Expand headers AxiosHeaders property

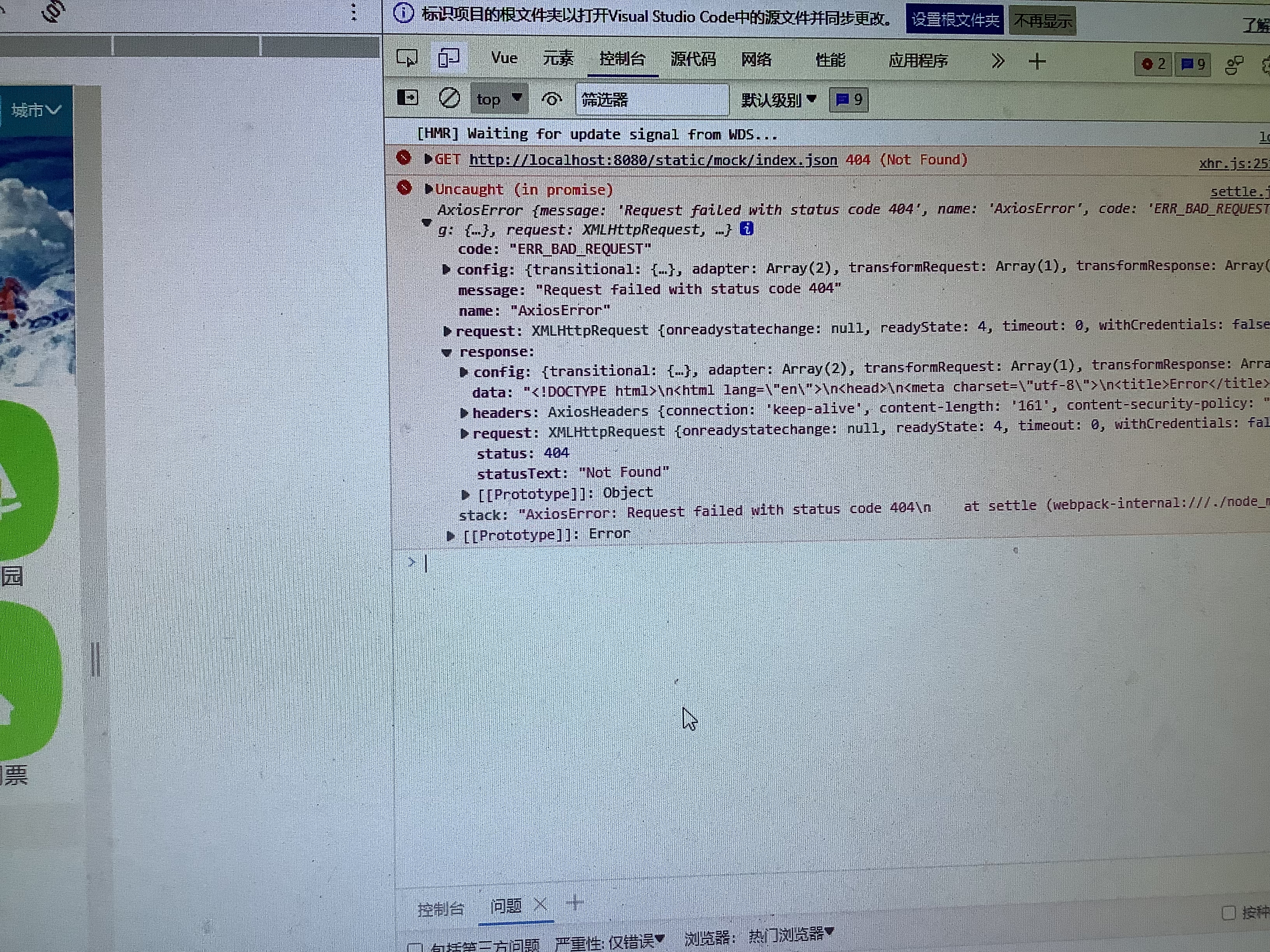pyautogui.click(x=464, y=413)
